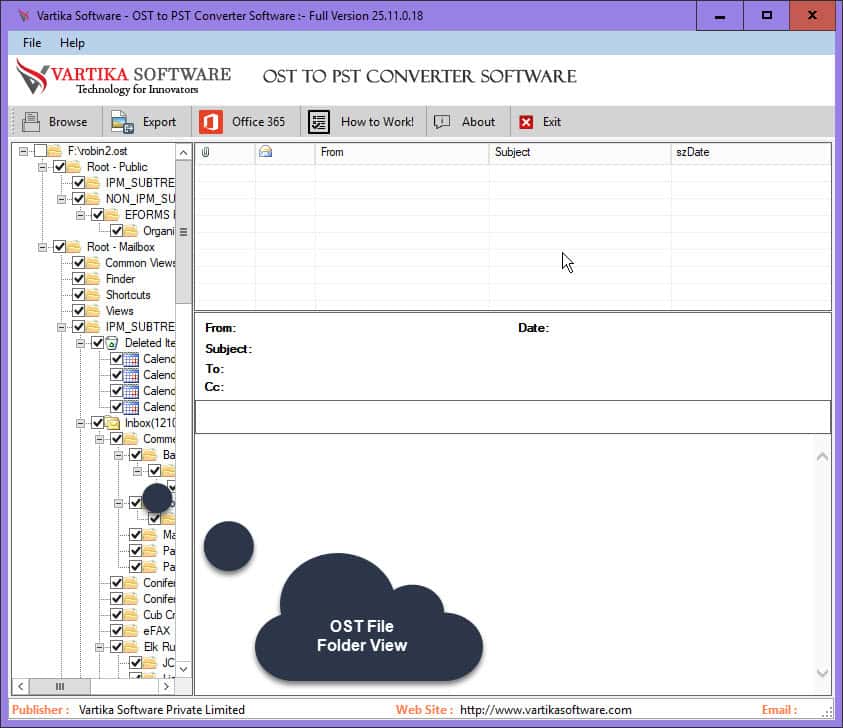Viewport: 843px width, 728px height.
Task: Sort by the szDate column header
Action: (x=751, y=152)
